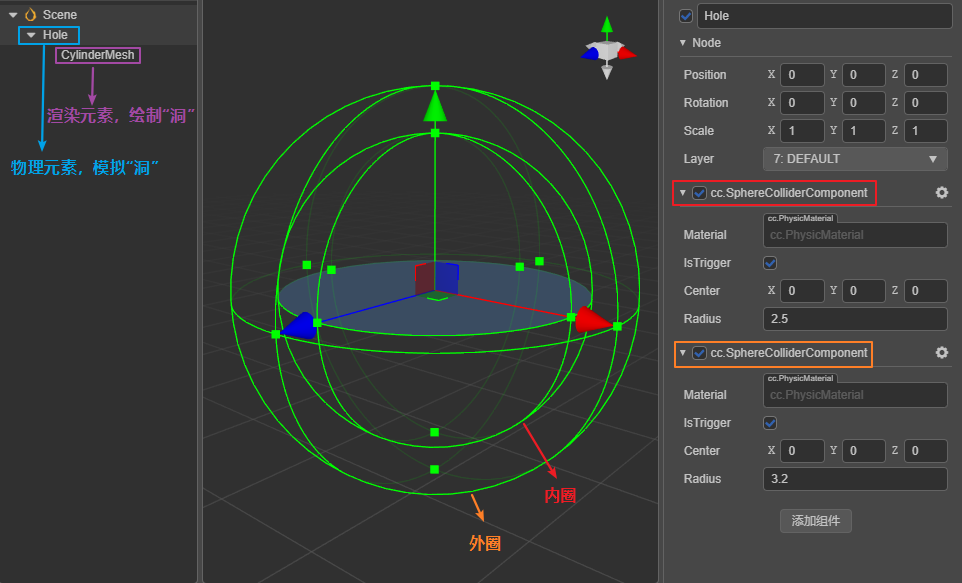Click the Scale Z input field
Viewport: 962px width, 583px height.
tap(926, 131)
